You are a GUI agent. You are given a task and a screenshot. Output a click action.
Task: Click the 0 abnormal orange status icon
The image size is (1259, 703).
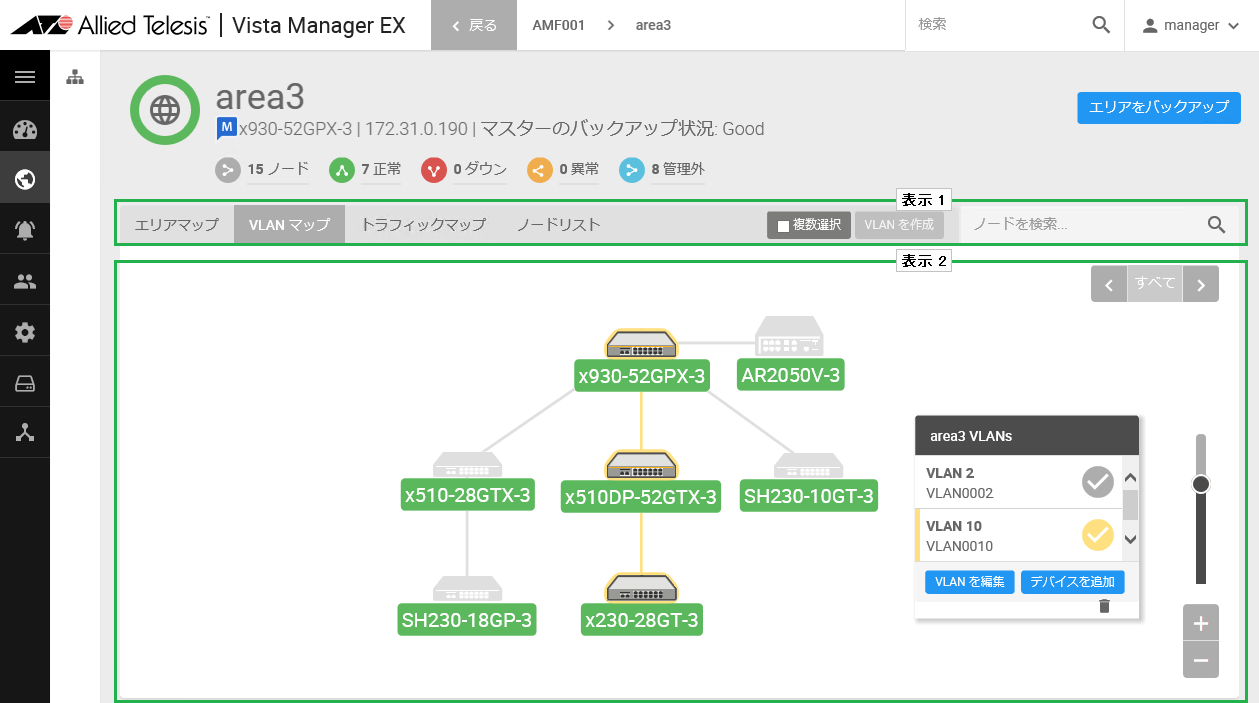pos(540,170)
